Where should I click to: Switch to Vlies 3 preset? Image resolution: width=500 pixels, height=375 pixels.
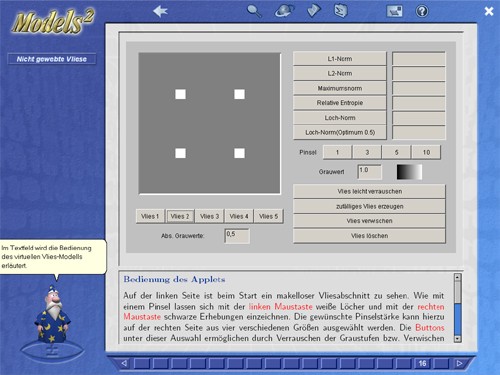209,216
